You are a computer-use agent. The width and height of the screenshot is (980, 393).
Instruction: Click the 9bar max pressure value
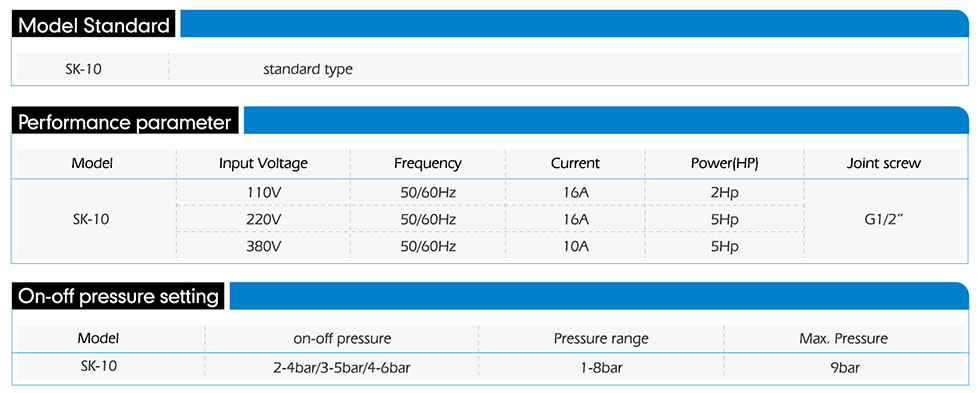pyautogui.click(x=845, y=367)
